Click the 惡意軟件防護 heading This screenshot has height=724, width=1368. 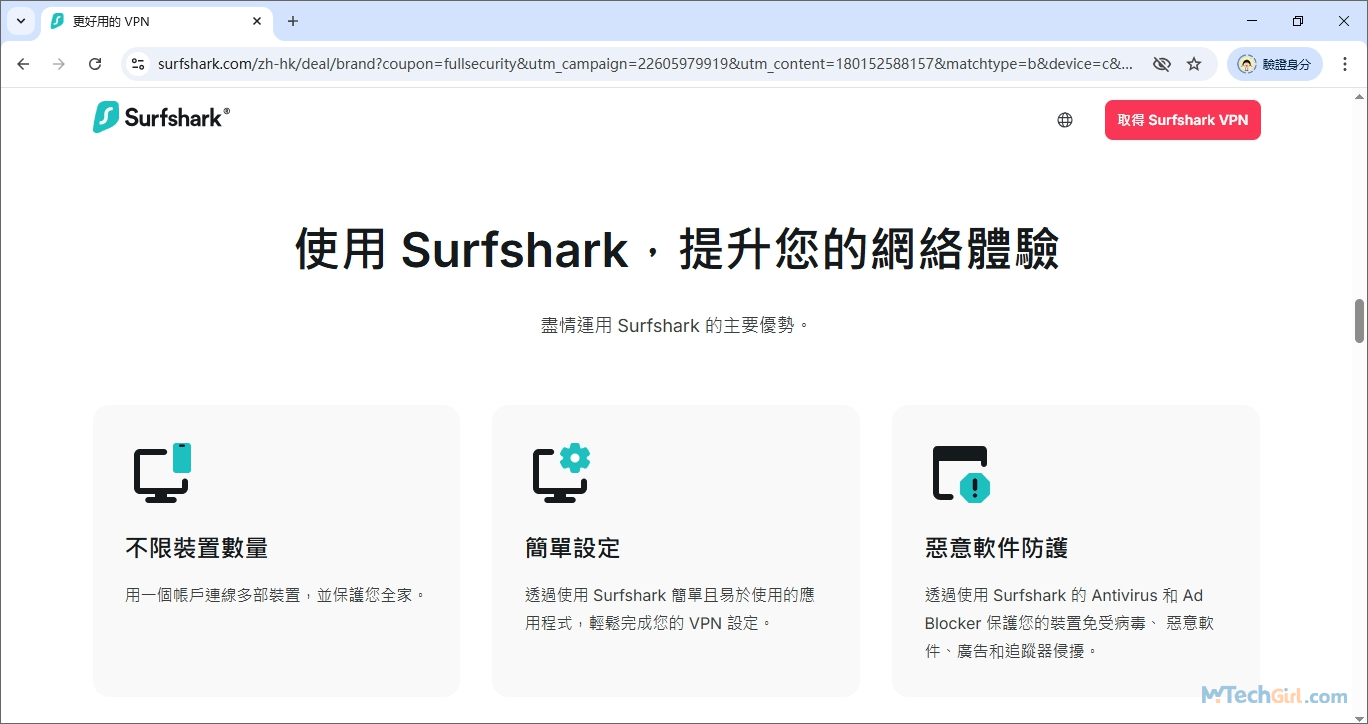tap(997, 548)
